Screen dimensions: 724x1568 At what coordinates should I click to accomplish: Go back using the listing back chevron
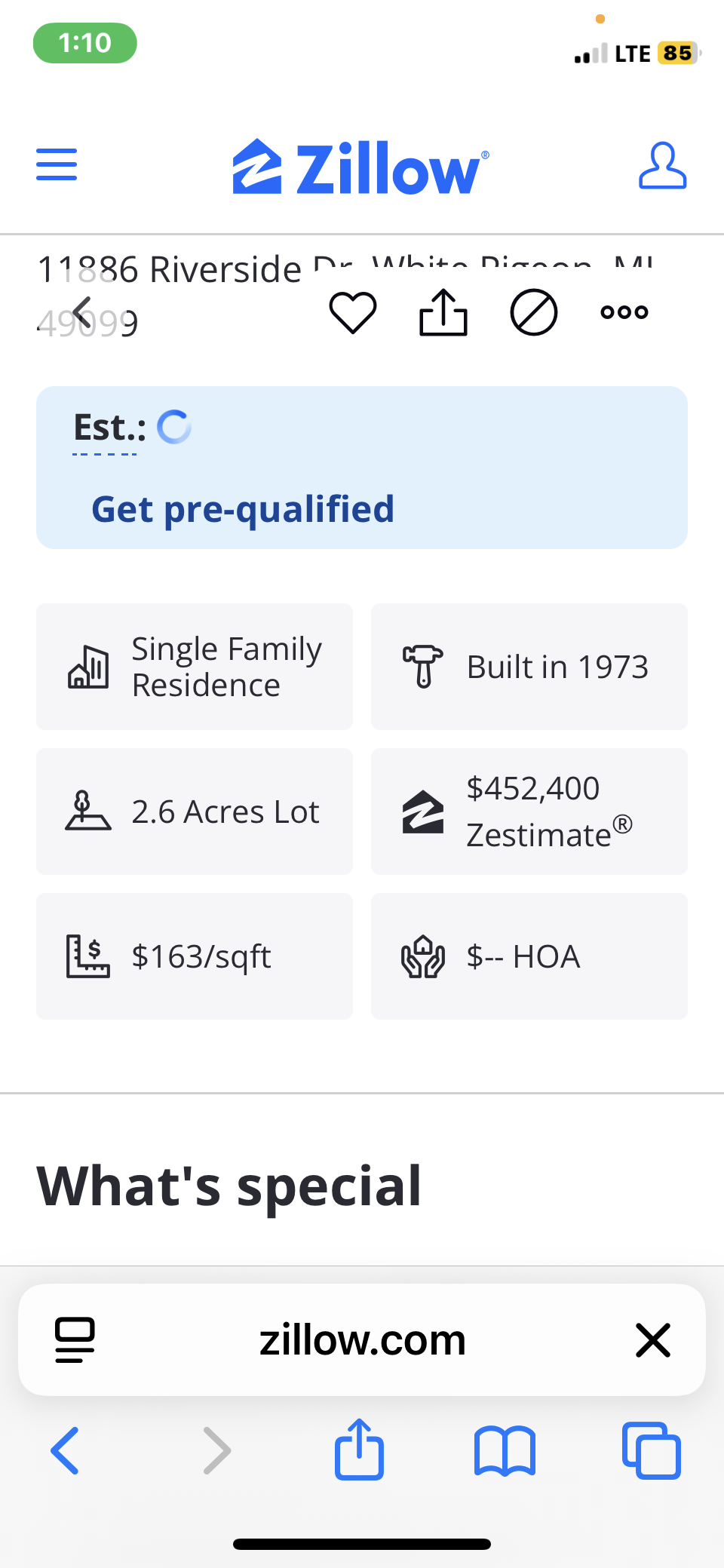click(83, 312)
